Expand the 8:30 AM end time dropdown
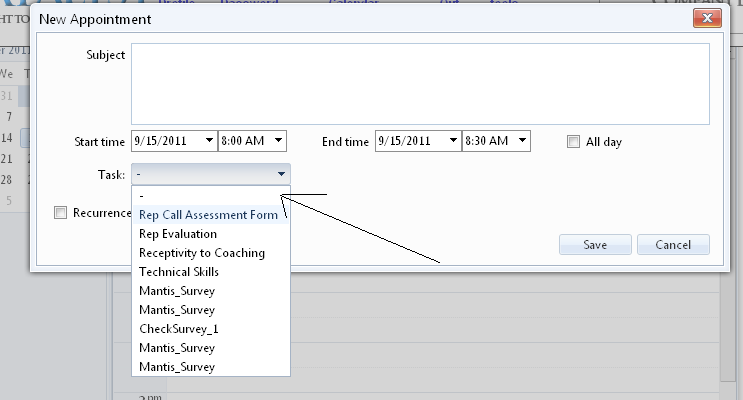This screenshot has width=743, height=400. [521, 142]
